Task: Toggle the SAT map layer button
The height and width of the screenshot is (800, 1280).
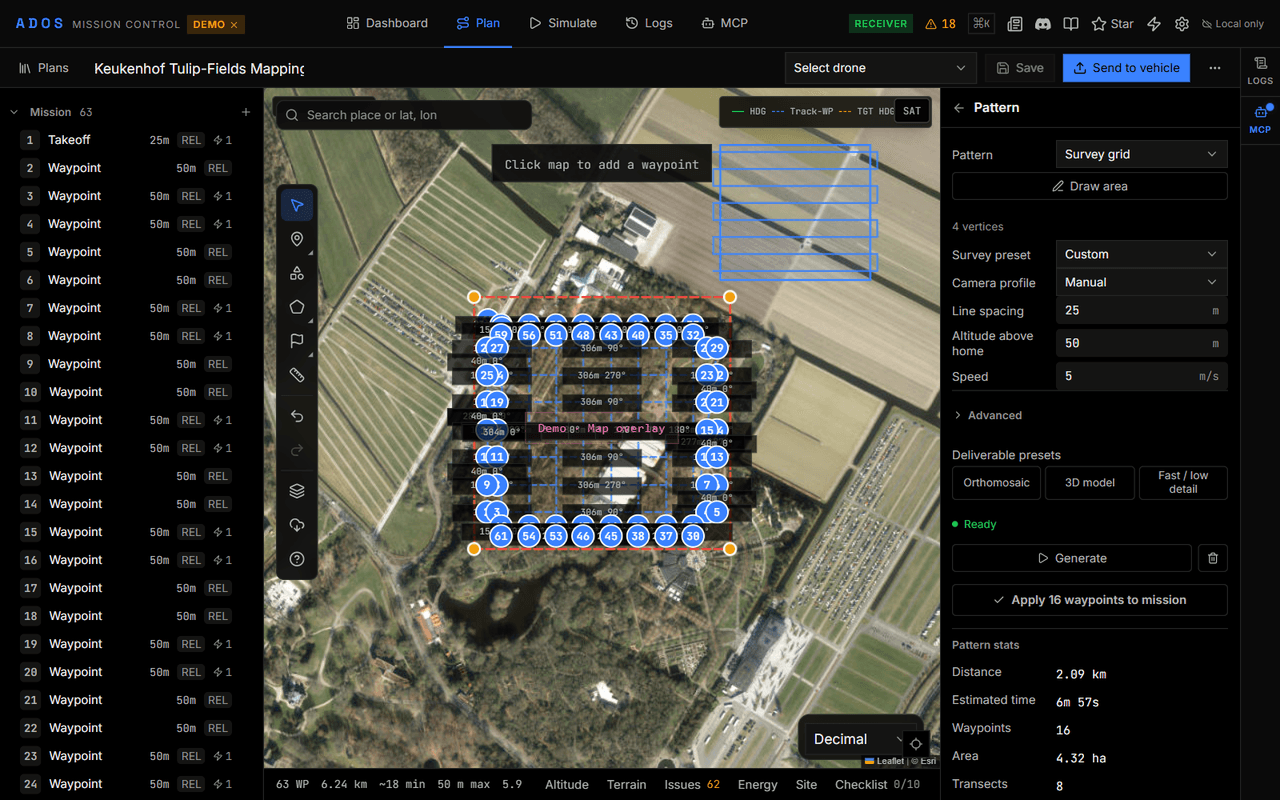Action: point(912,111)
